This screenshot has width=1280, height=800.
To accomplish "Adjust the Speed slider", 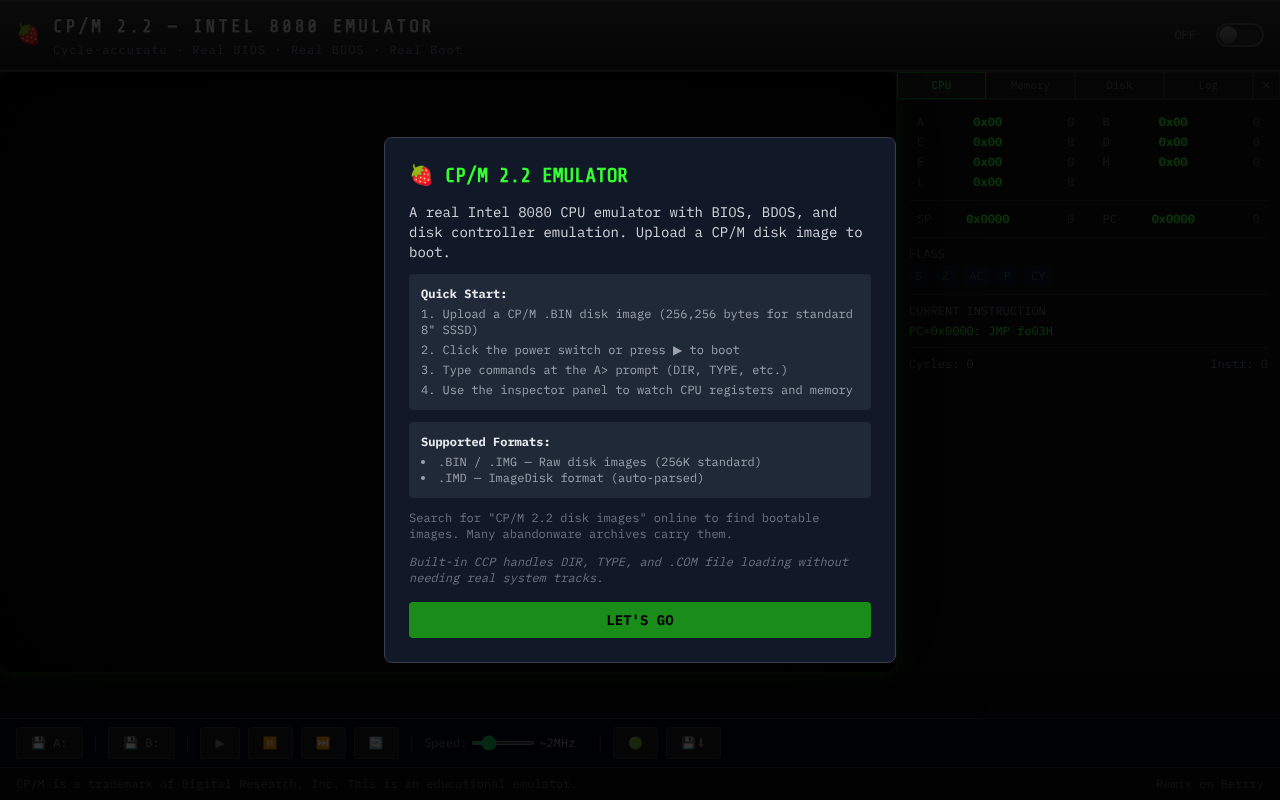I will pyautogui.click(x=503, y=743).
